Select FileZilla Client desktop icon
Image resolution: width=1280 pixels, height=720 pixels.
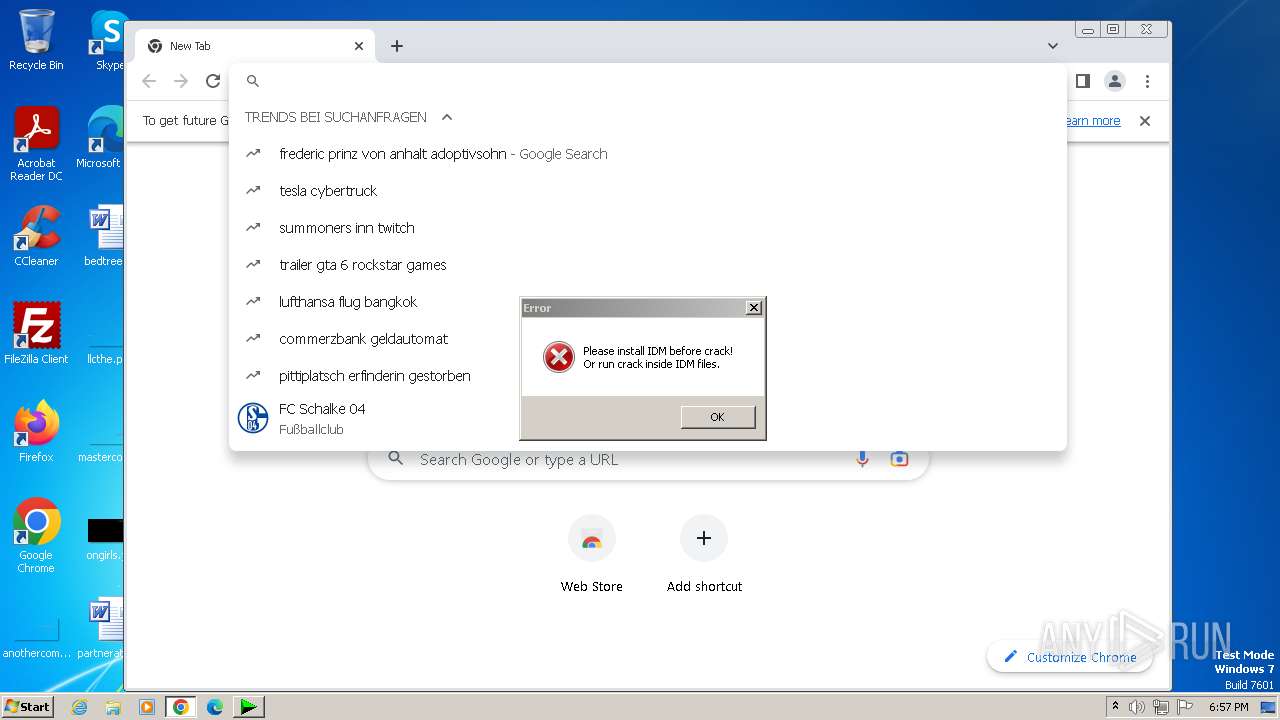pos(36,334)
